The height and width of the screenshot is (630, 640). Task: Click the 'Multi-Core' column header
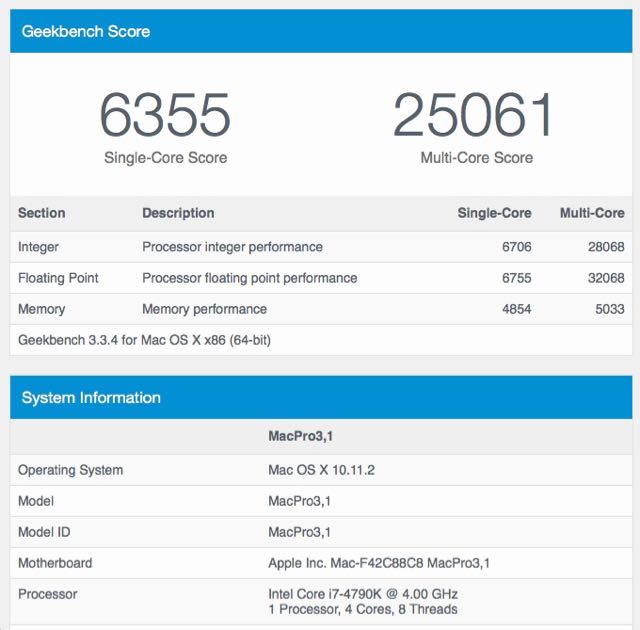tap(592, 213)
